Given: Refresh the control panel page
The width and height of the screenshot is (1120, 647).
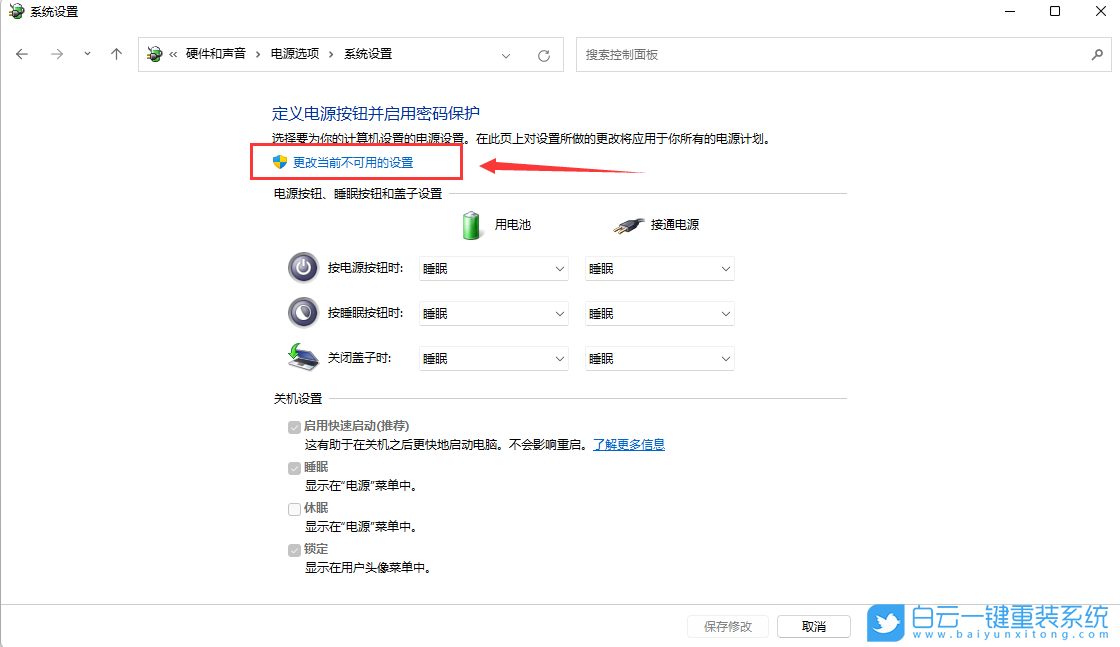Looking at the screenshot, I should [x=542, y=54].
